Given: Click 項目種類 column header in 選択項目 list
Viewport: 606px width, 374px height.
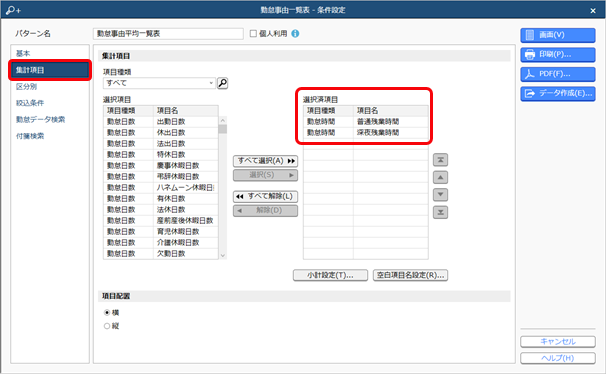Looking at the screenshot, I should (128, 111).
